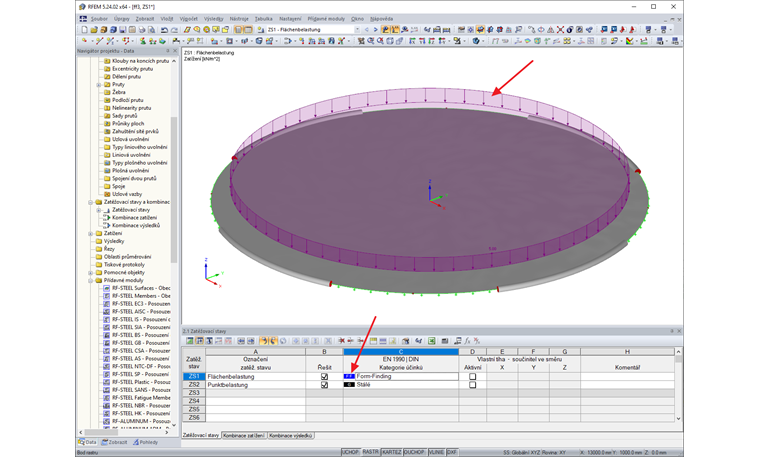Click the Redo arrow icon

point(174,30)
